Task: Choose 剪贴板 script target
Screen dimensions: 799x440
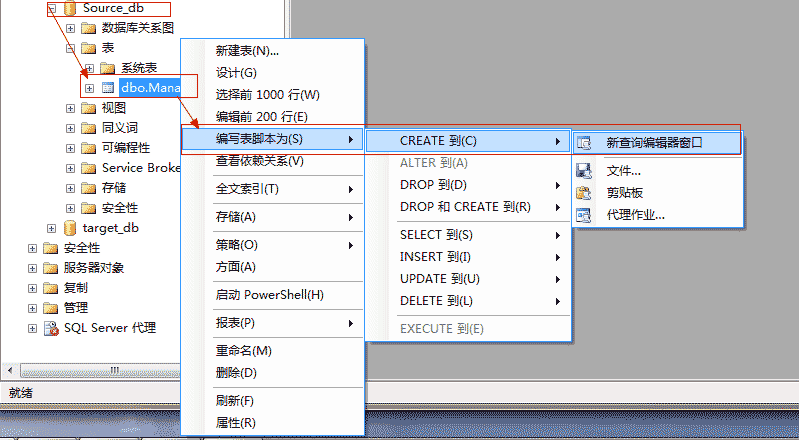Action: (657, 193)
